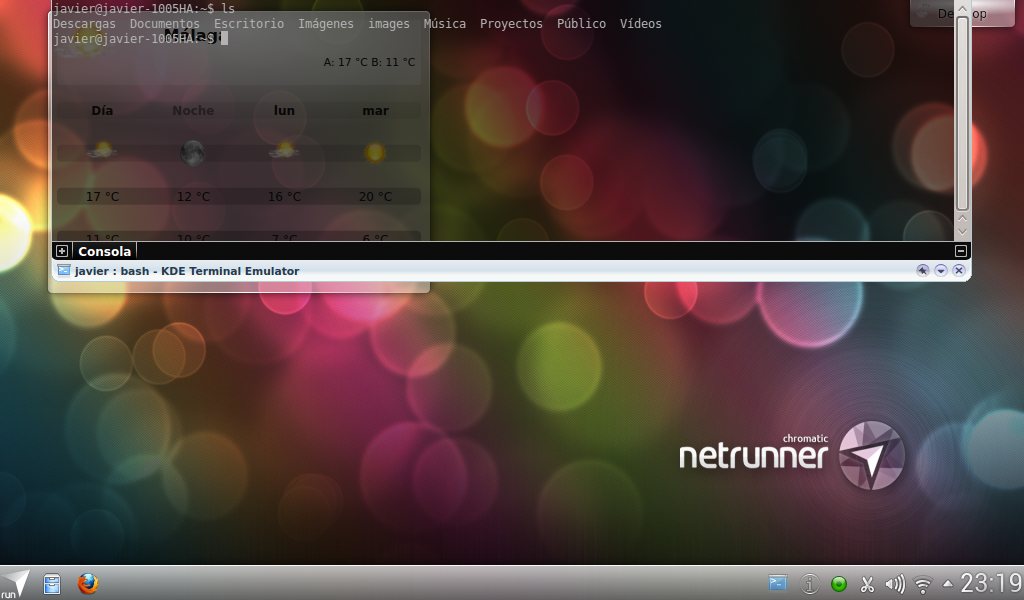Viewport: 1024px width, 600px height.
Task: Open the Yakuake menu dropdown arrow
Action: [x=940, y=270]
